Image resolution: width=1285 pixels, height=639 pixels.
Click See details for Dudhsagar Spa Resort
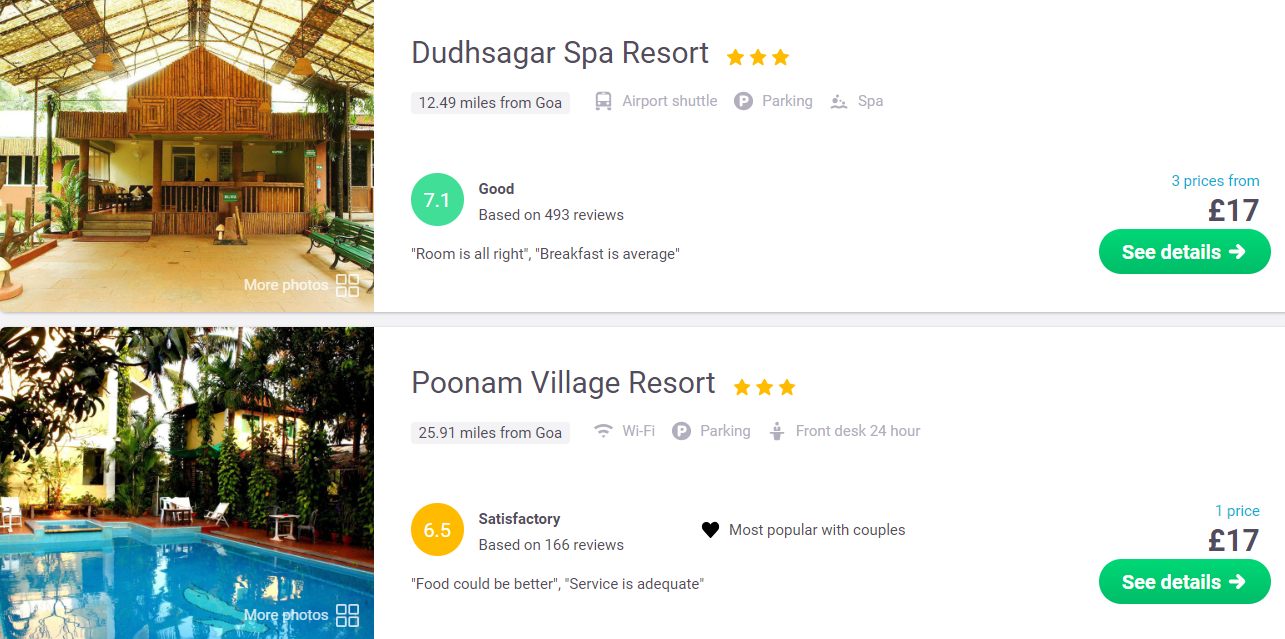(x=1185, y=252)
